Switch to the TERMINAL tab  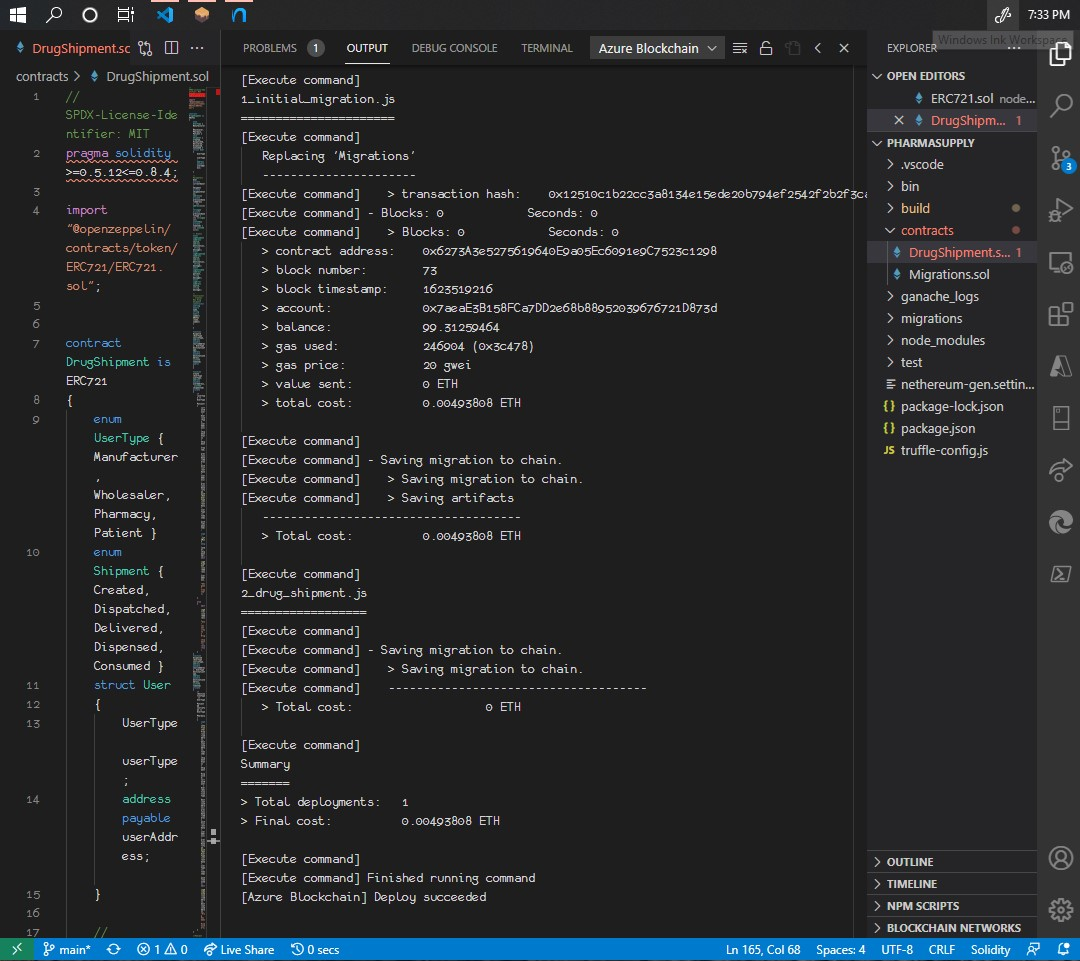pyautogui.click(x=547, y=48)
